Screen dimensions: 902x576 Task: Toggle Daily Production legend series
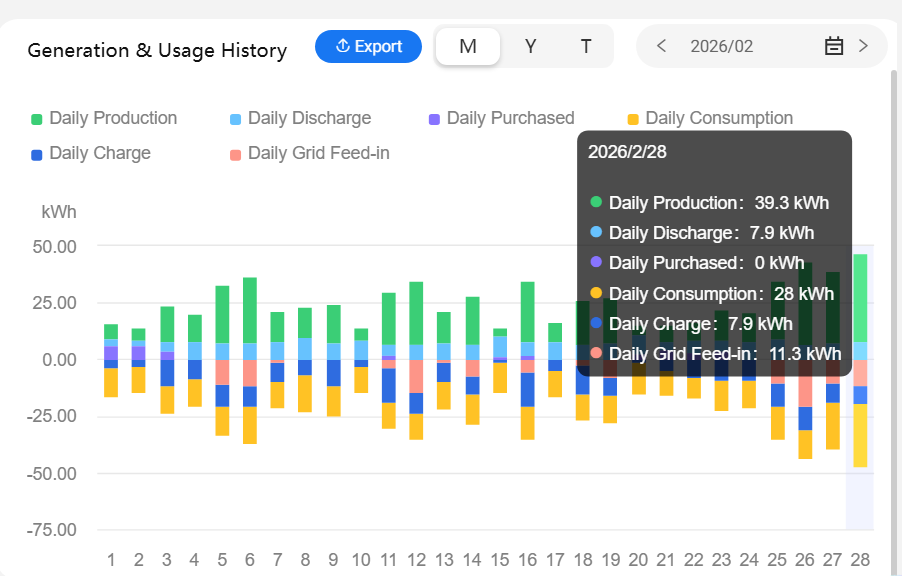104,118
